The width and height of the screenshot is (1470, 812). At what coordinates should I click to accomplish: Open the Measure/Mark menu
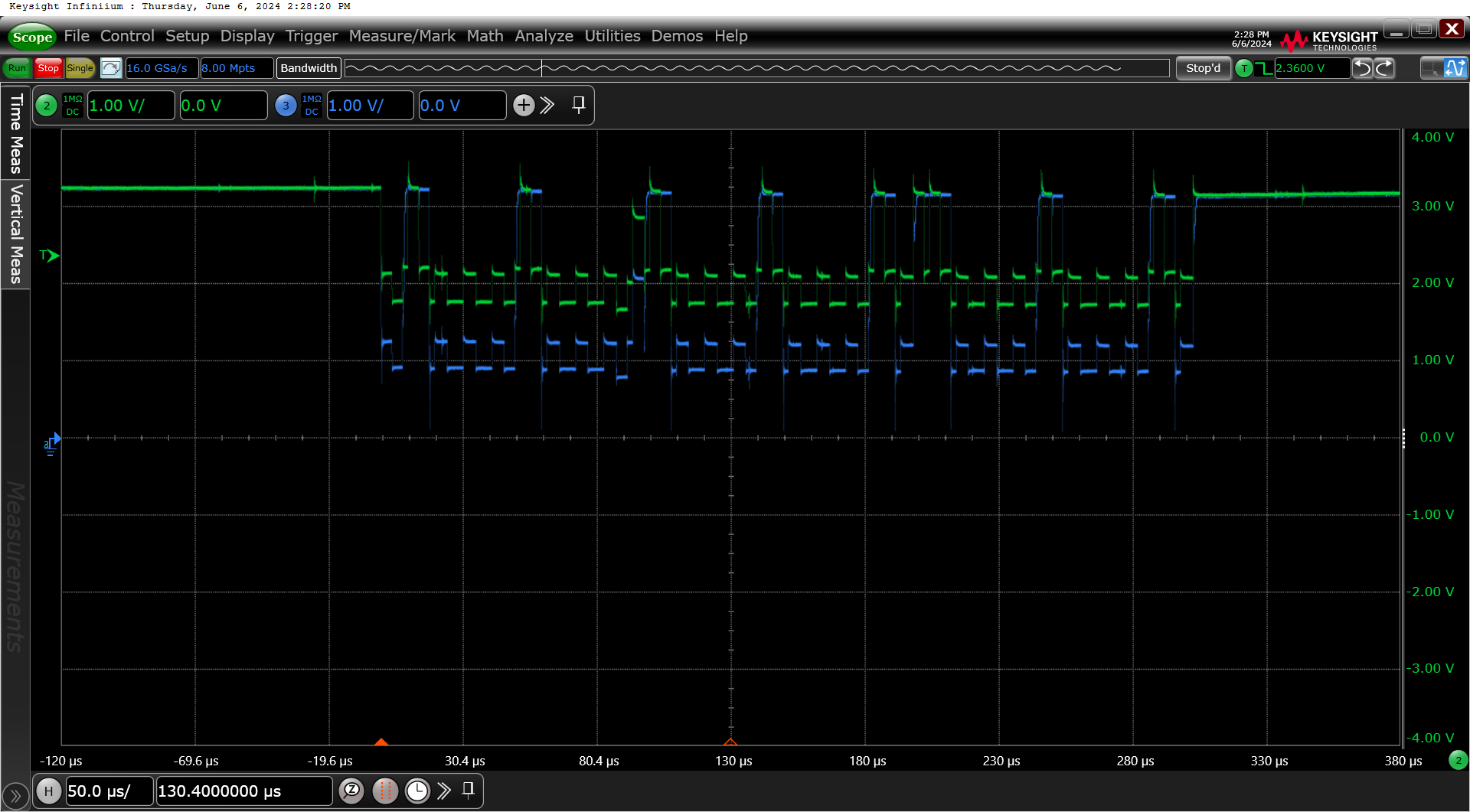pyautogui.click(x=402, y=36)
